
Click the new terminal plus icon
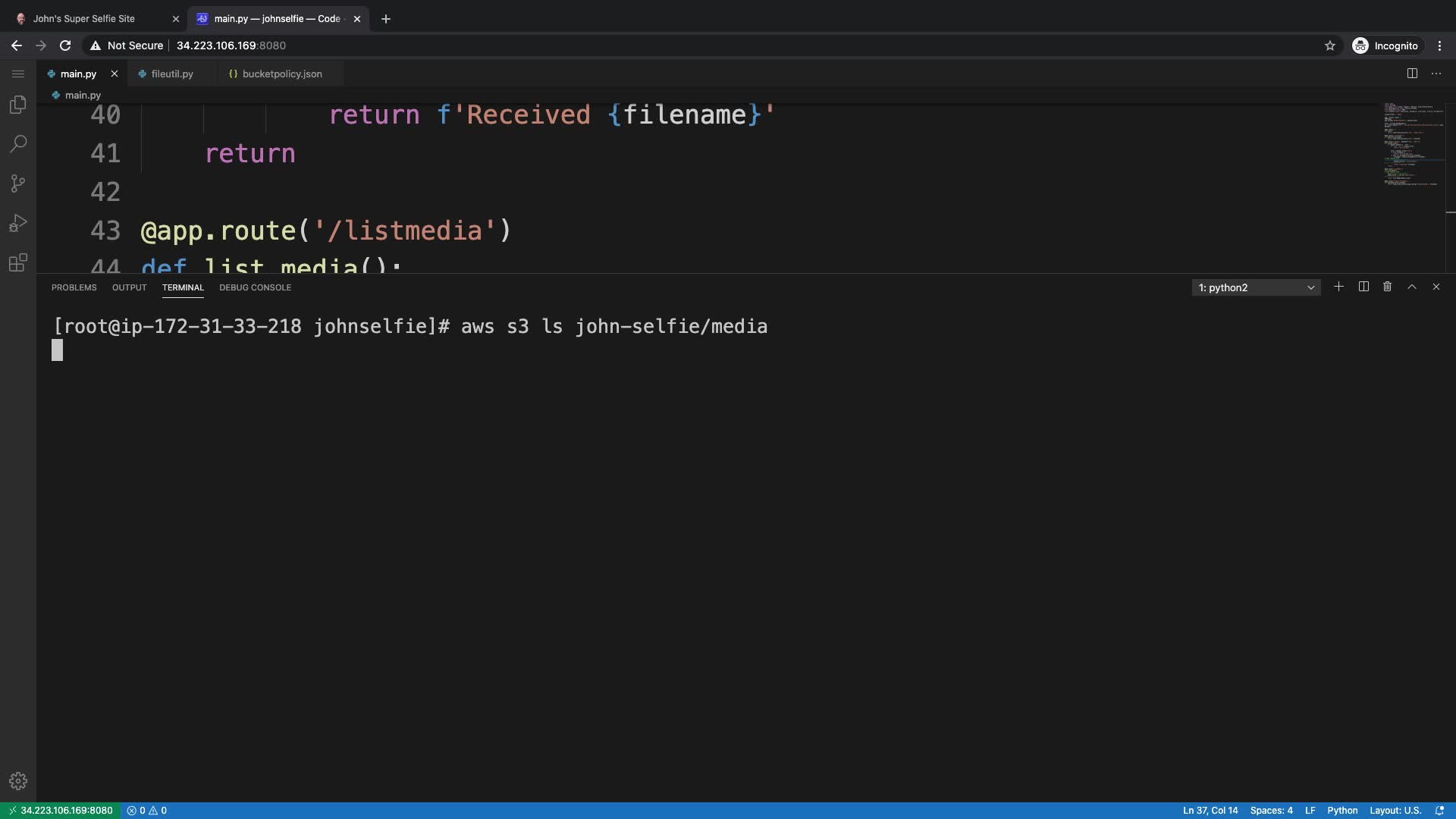click(1338, 287)
